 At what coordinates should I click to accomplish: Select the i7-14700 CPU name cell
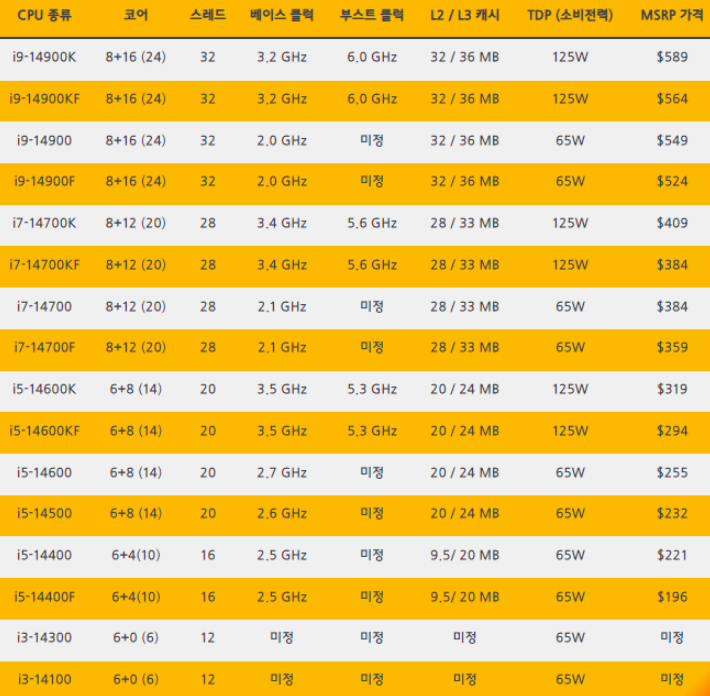[x=44, y=307]
